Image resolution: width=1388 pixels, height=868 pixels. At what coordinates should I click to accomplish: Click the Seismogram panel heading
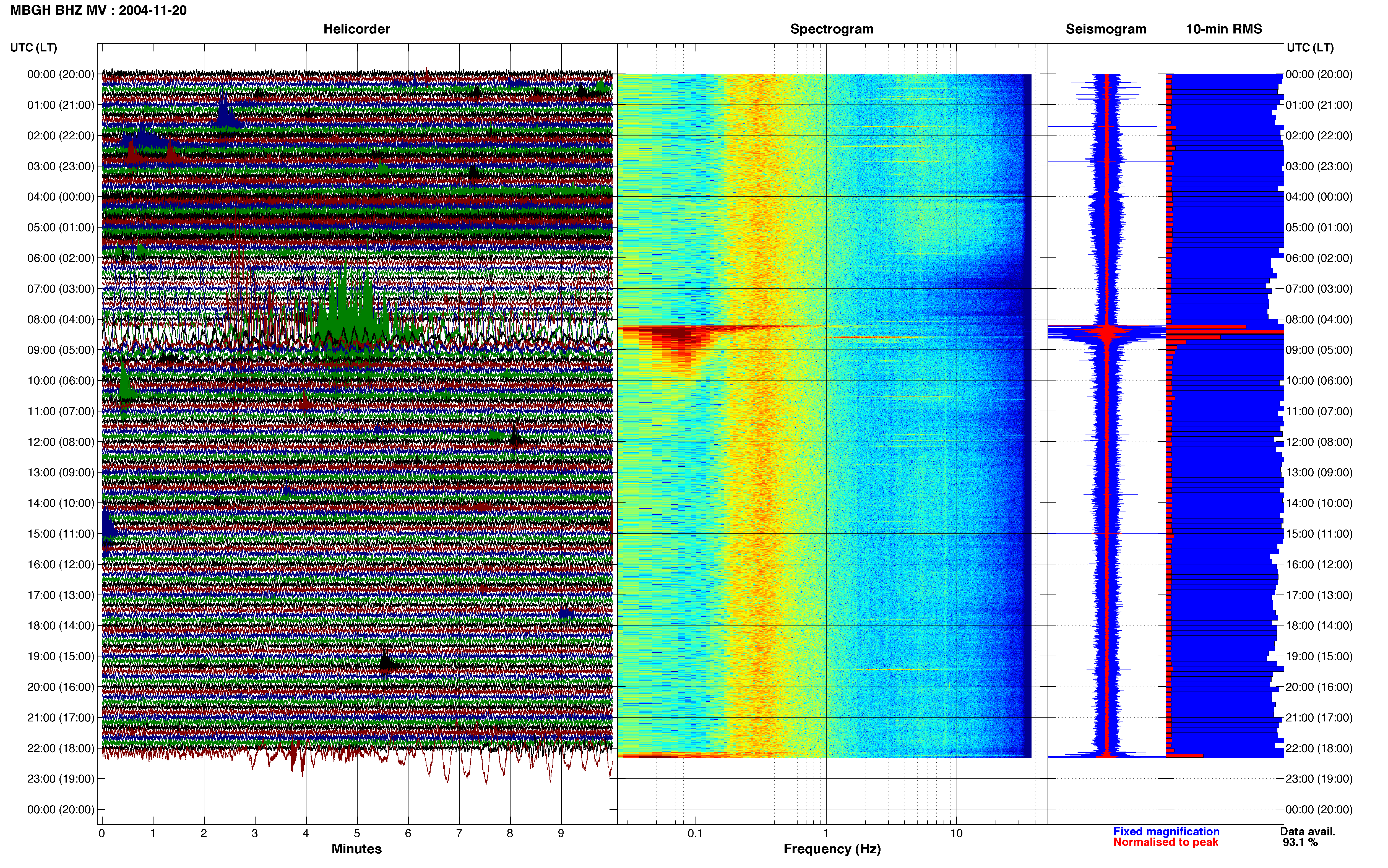1106,29
